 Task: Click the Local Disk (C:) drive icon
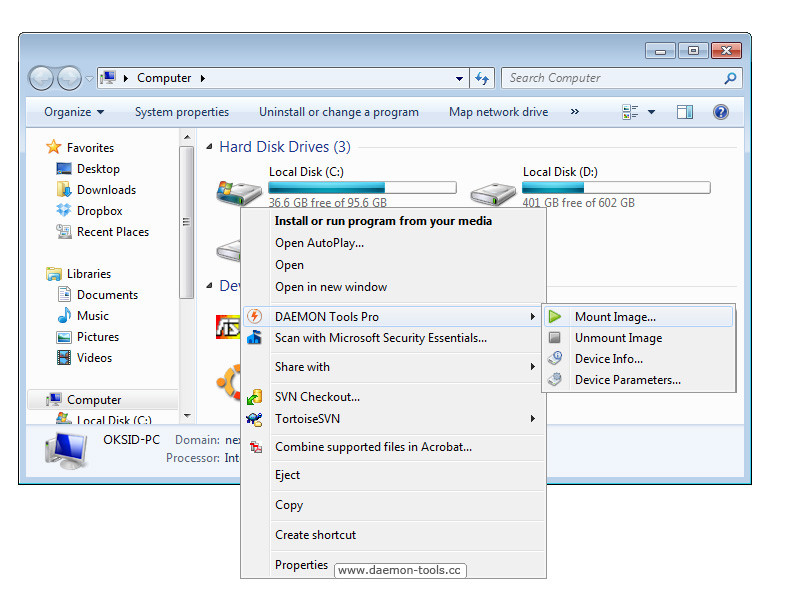pos(239,192)
